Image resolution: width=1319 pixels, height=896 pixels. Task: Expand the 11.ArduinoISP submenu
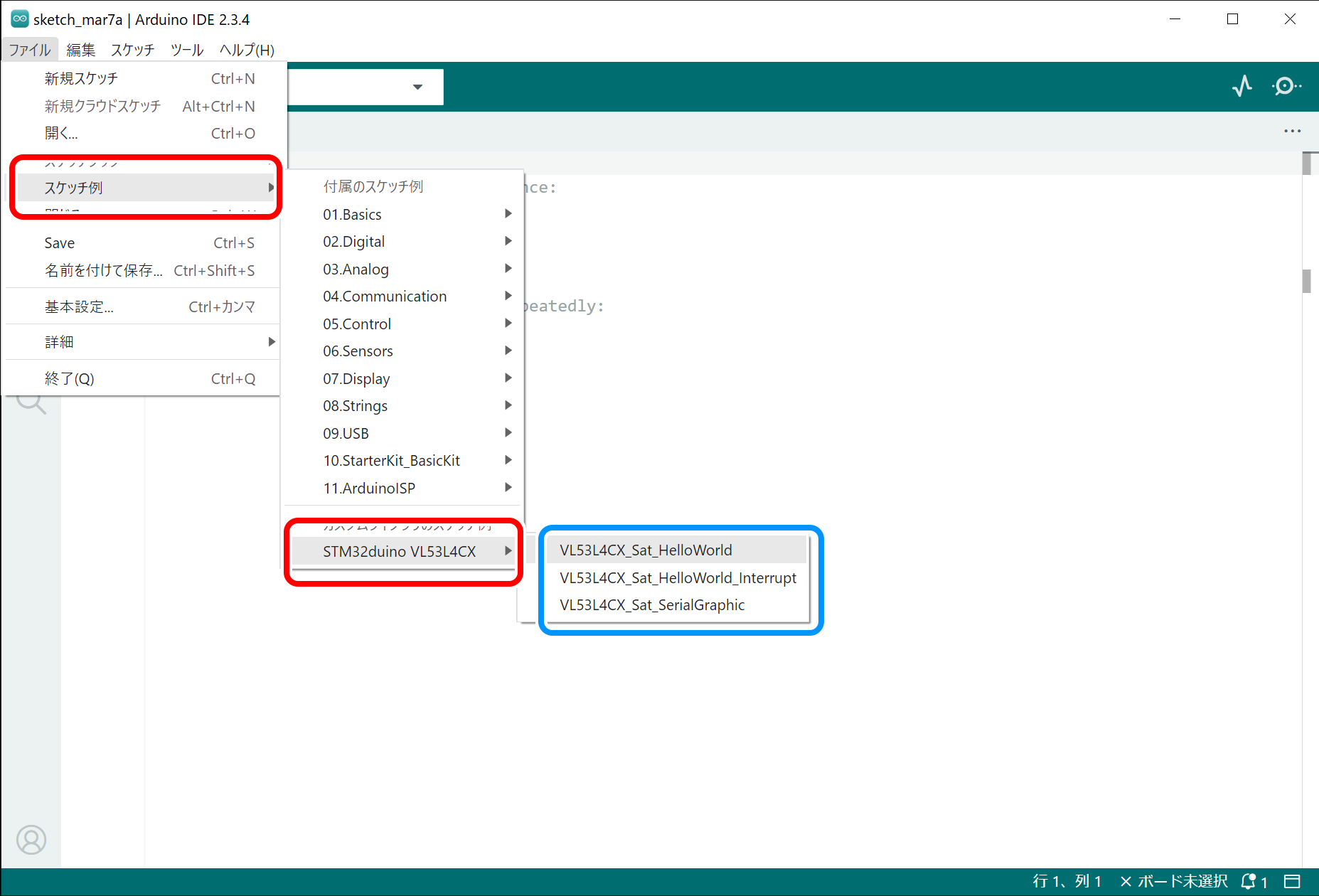tap(404, 488)
